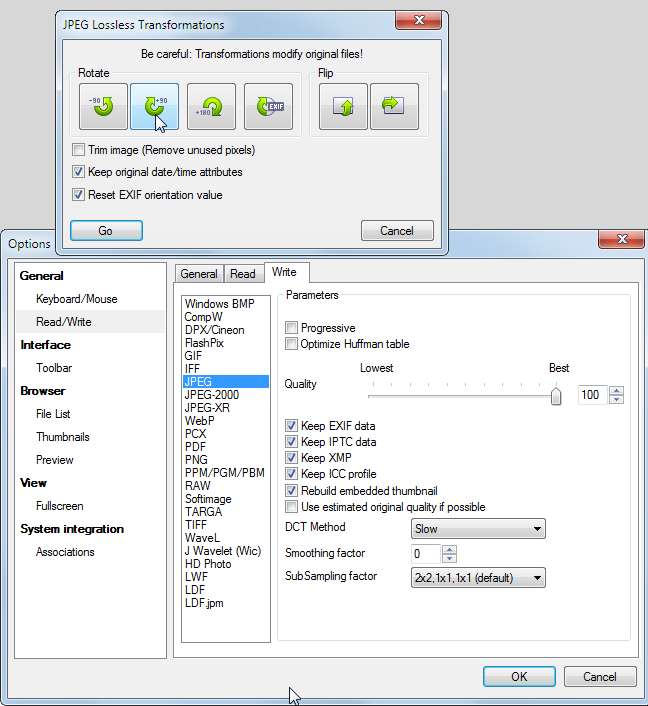The height and width of the screenshot is (706, 648).
Task: Select System integration category heading
Action: [72, 529]
